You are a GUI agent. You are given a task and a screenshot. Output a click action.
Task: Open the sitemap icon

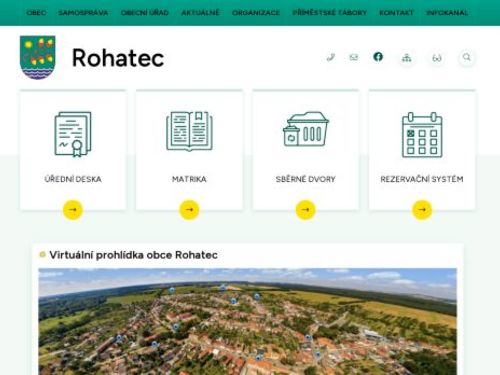coord(406,58)
